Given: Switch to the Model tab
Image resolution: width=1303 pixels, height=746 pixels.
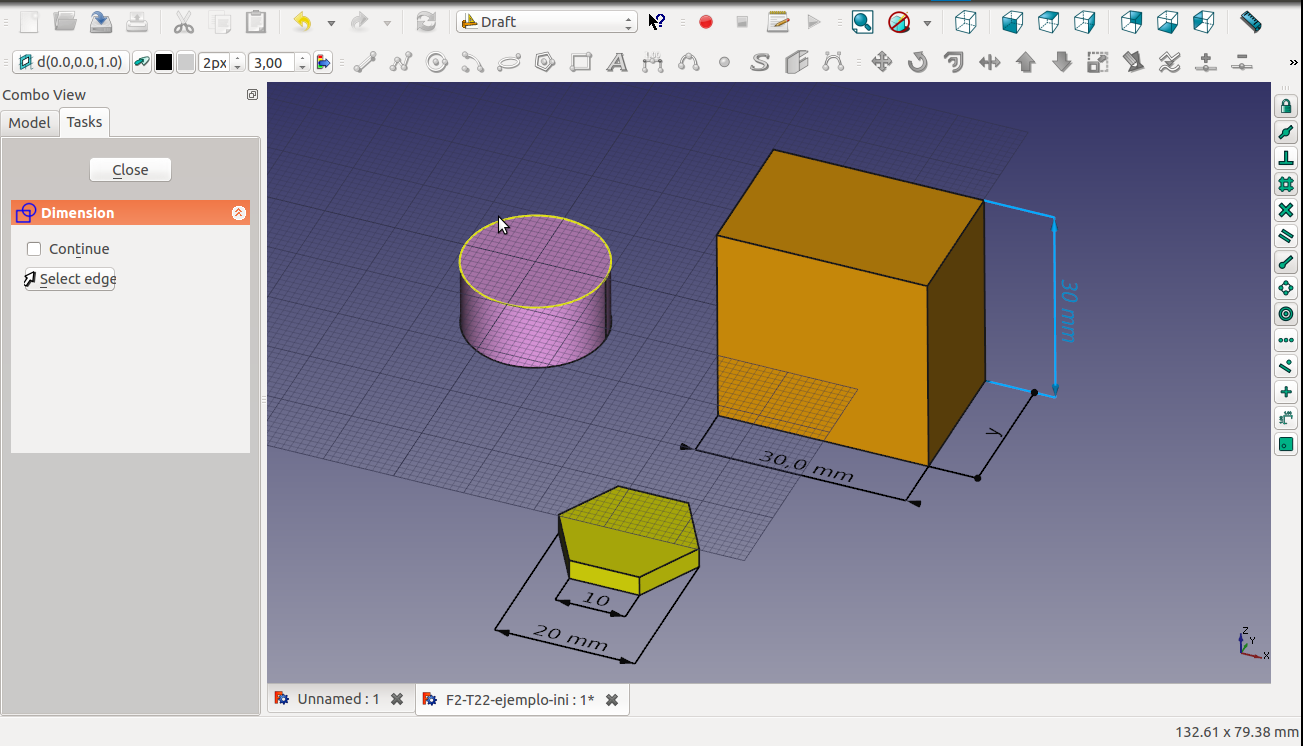Looking at the screenshot, I should [x=29, y=122].
